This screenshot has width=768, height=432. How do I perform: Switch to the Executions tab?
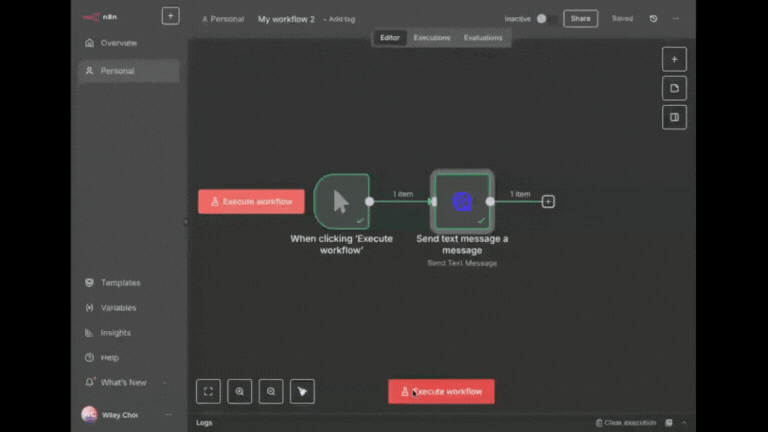click(432, 38)
